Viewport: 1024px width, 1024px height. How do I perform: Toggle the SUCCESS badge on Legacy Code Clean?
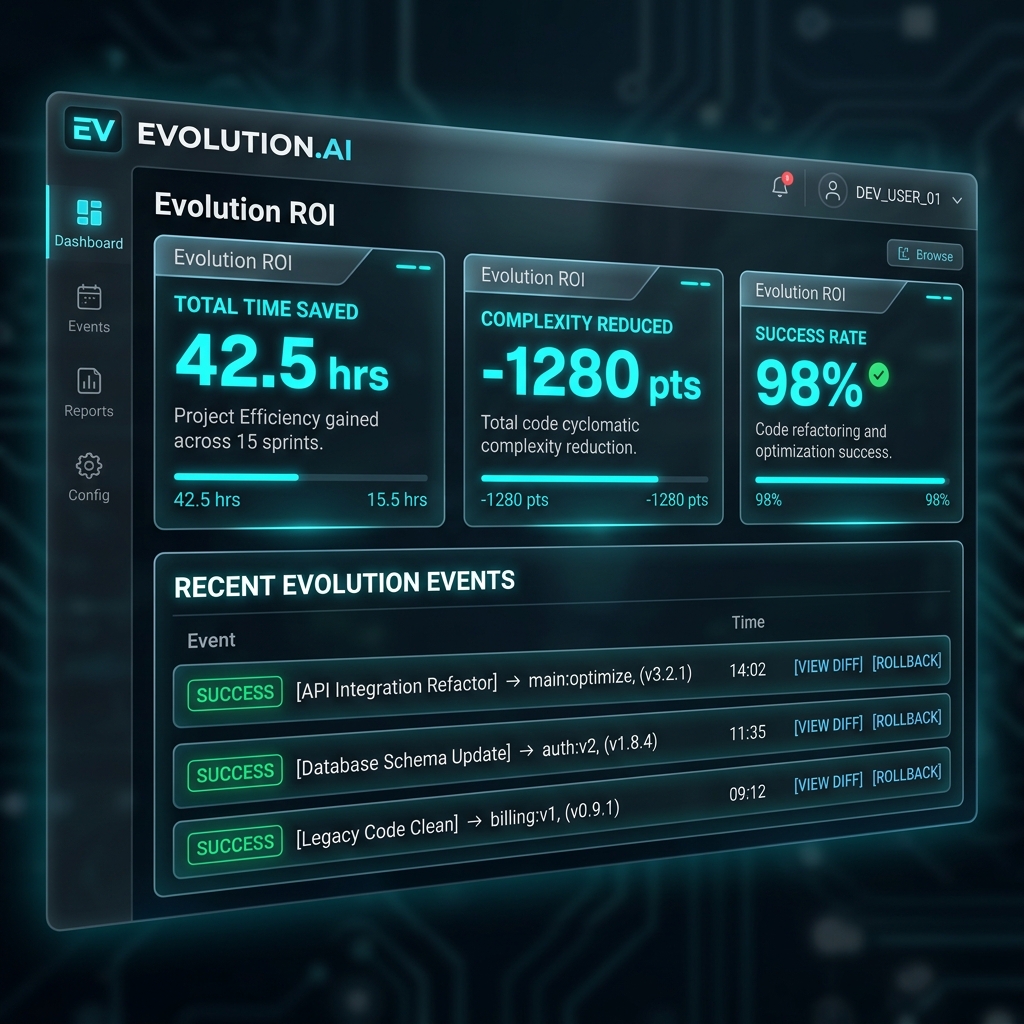234,845
